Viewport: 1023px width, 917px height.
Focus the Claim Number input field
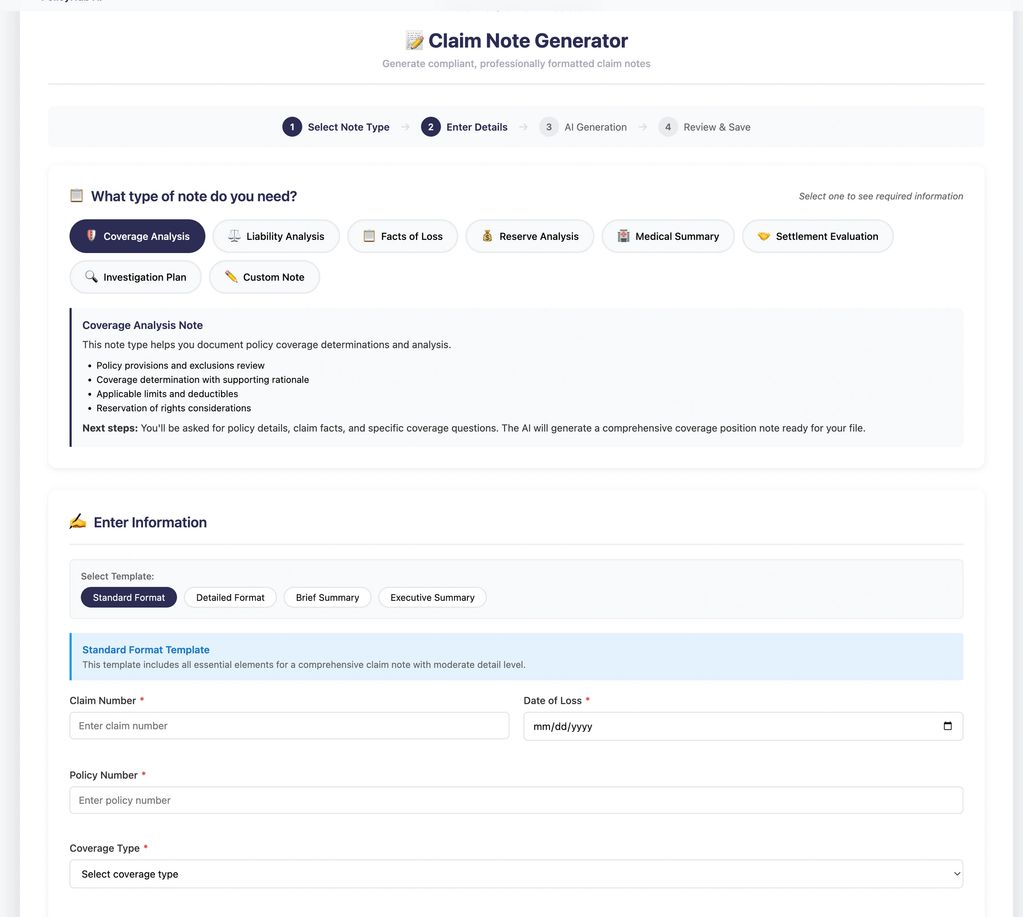click(289, 726)
